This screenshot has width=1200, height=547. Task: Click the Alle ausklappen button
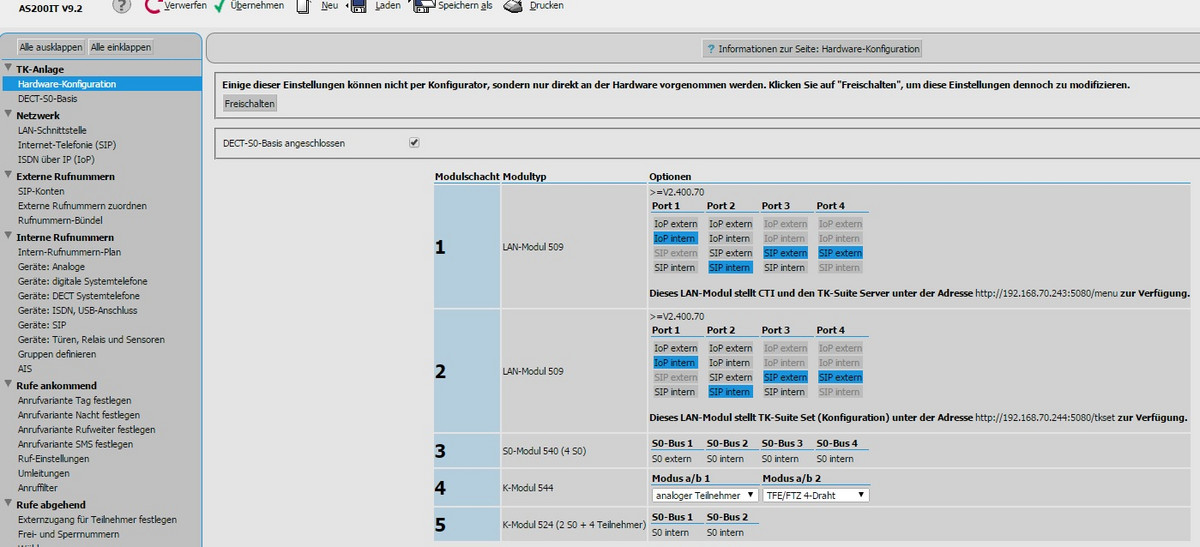click(x=51, y=47)
